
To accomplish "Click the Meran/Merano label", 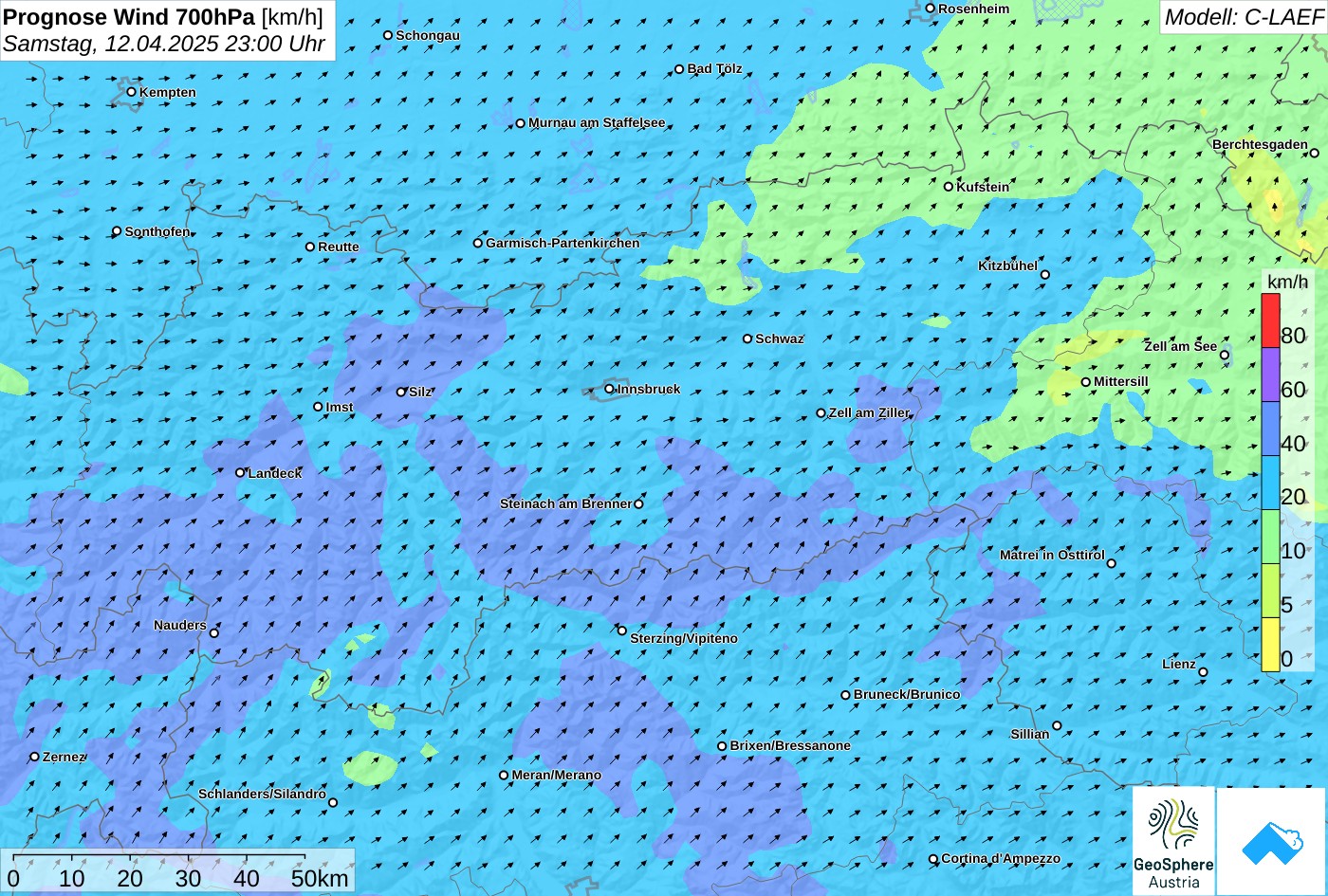I will point(557,775).
